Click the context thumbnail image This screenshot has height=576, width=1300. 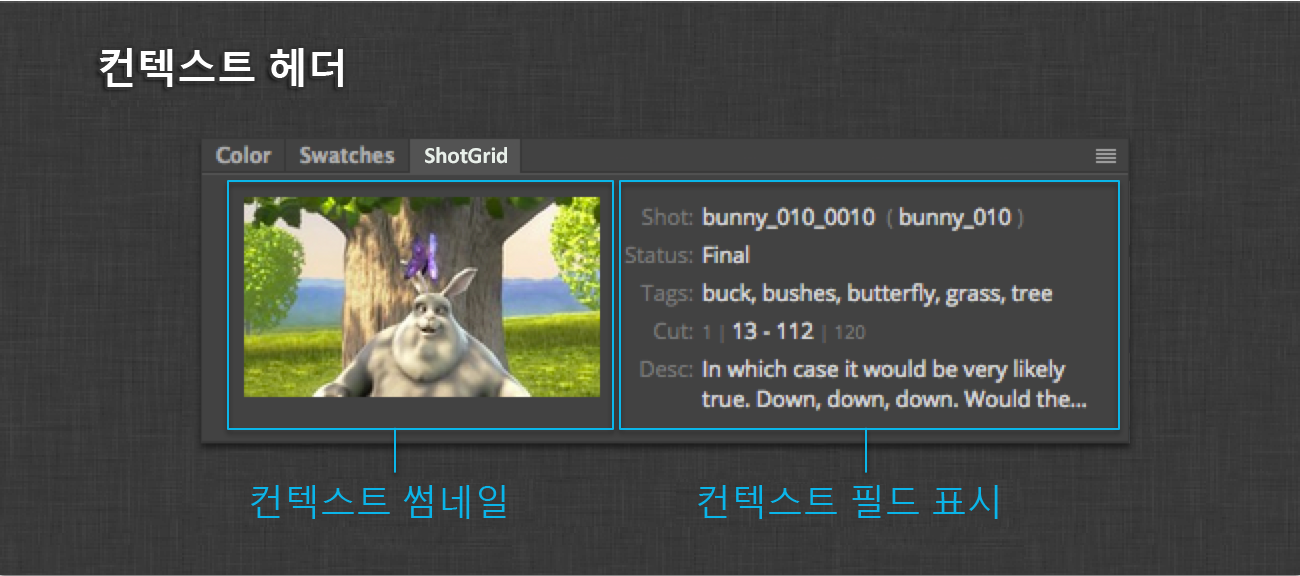point(420,303)
